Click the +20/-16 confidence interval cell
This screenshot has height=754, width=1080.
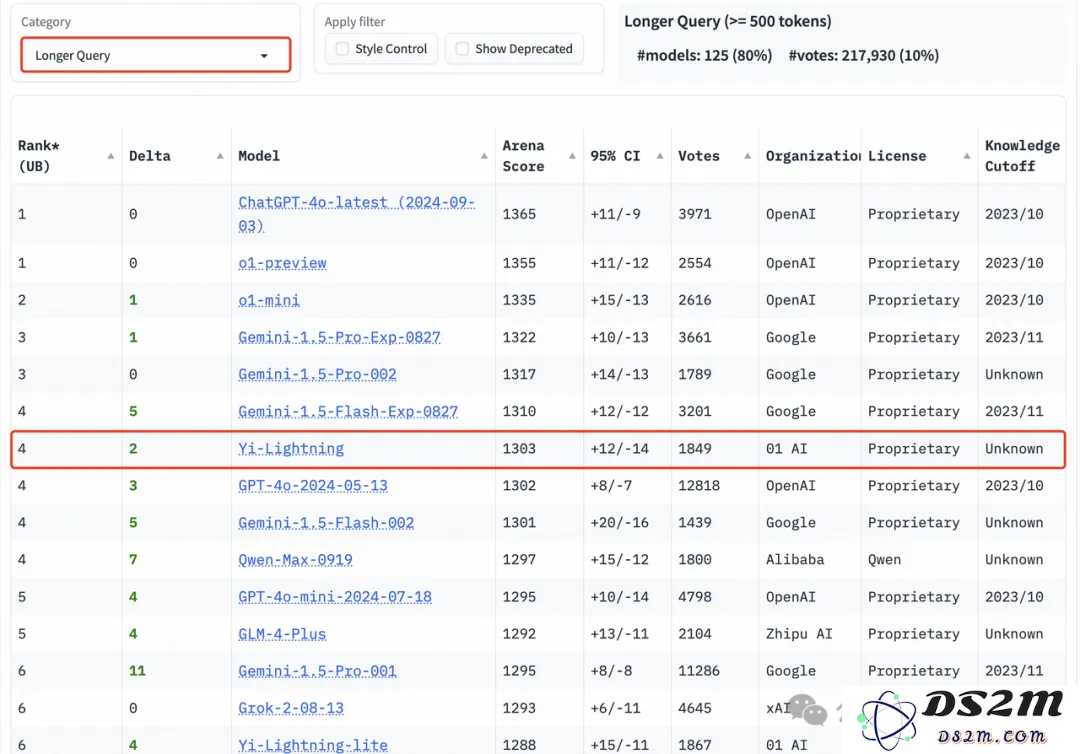click(x=619, y=523)
